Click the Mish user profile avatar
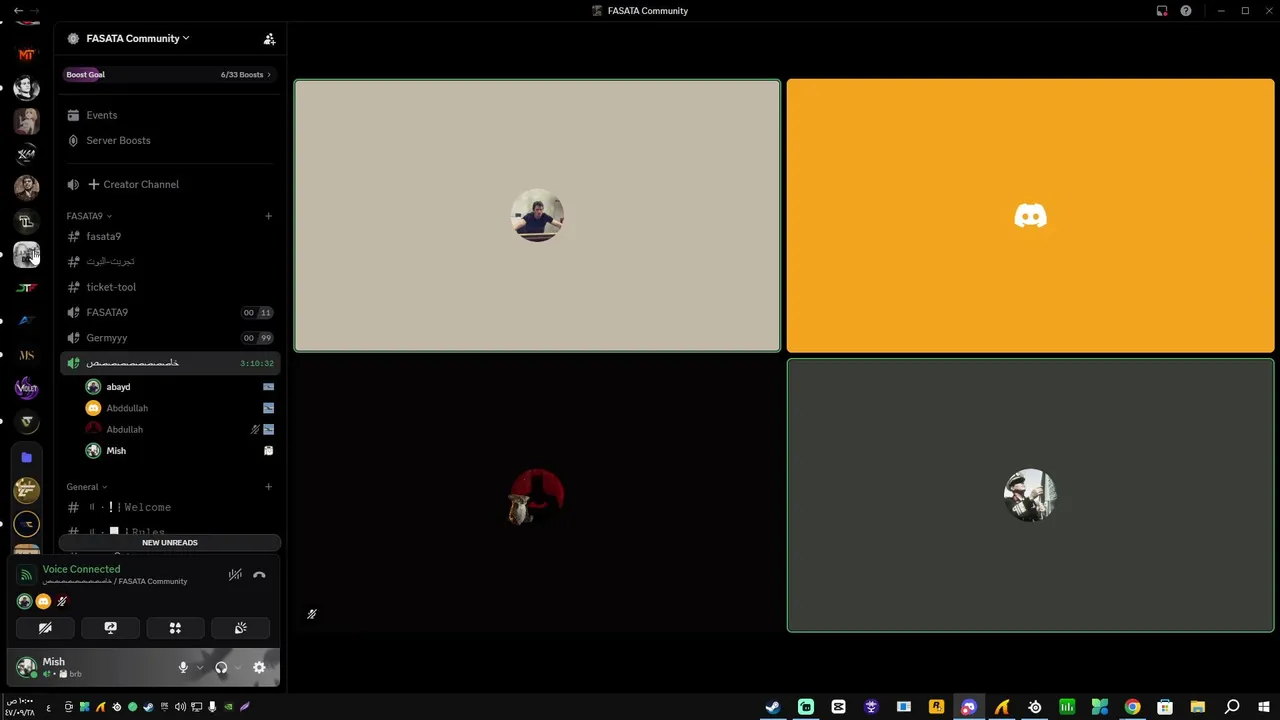The width and height of the screenshot is (1280, 720). click(26, 667)
